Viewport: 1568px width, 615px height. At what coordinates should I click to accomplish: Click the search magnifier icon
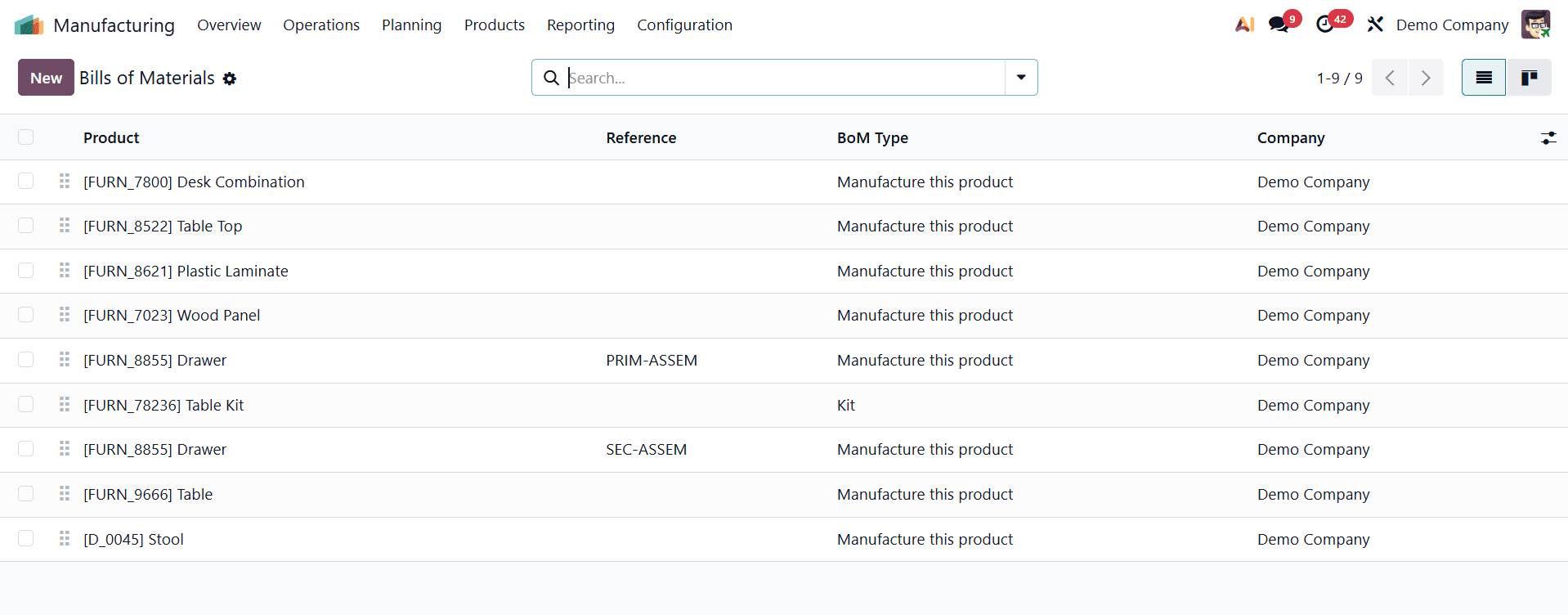tap(552, 78)
